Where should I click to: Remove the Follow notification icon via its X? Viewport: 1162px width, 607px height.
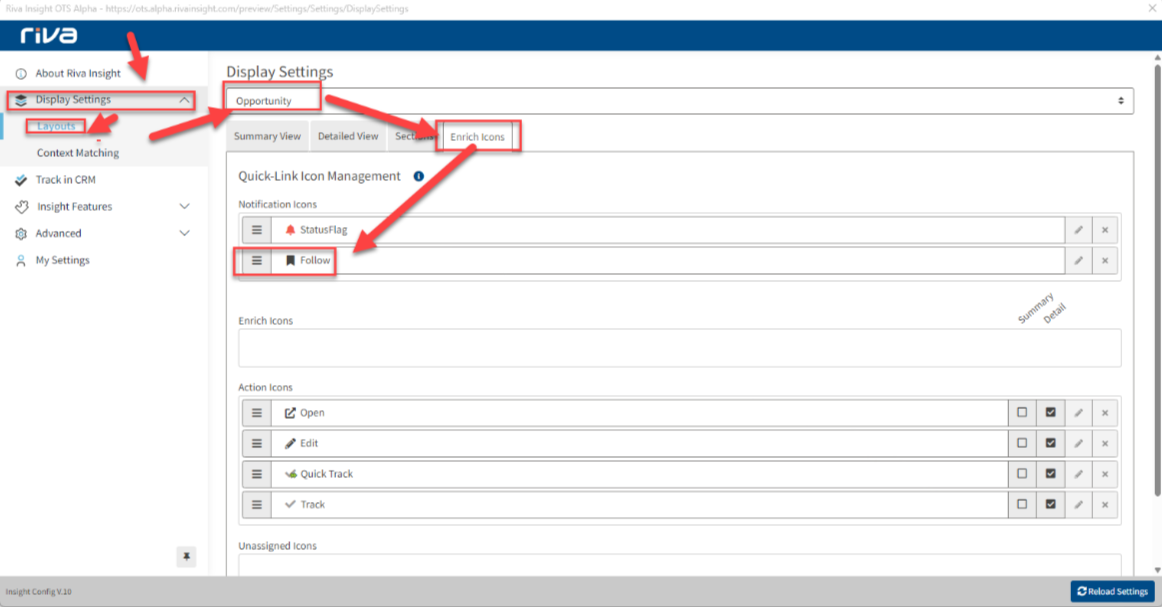click(1105, 260)
